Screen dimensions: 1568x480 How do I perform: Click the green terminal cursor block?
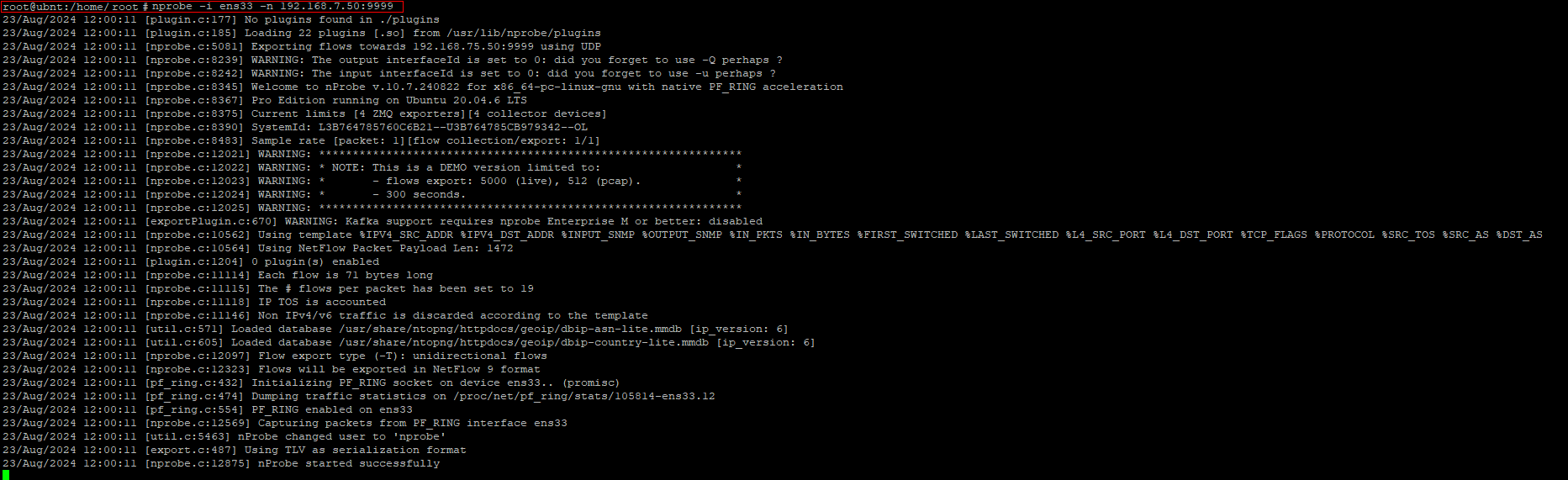point(6,475)
